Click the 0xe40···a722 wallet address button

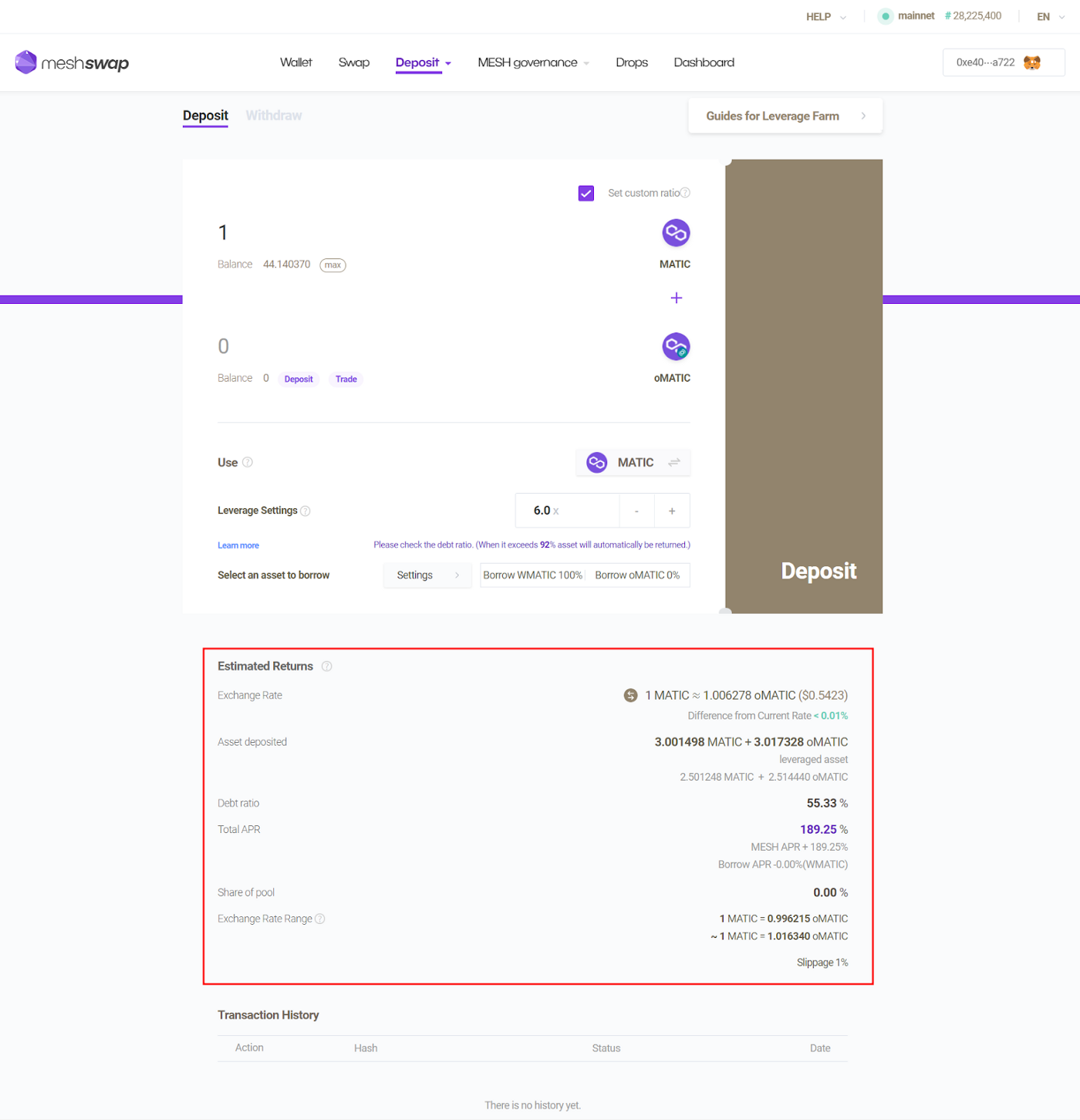pos(1004,62)
